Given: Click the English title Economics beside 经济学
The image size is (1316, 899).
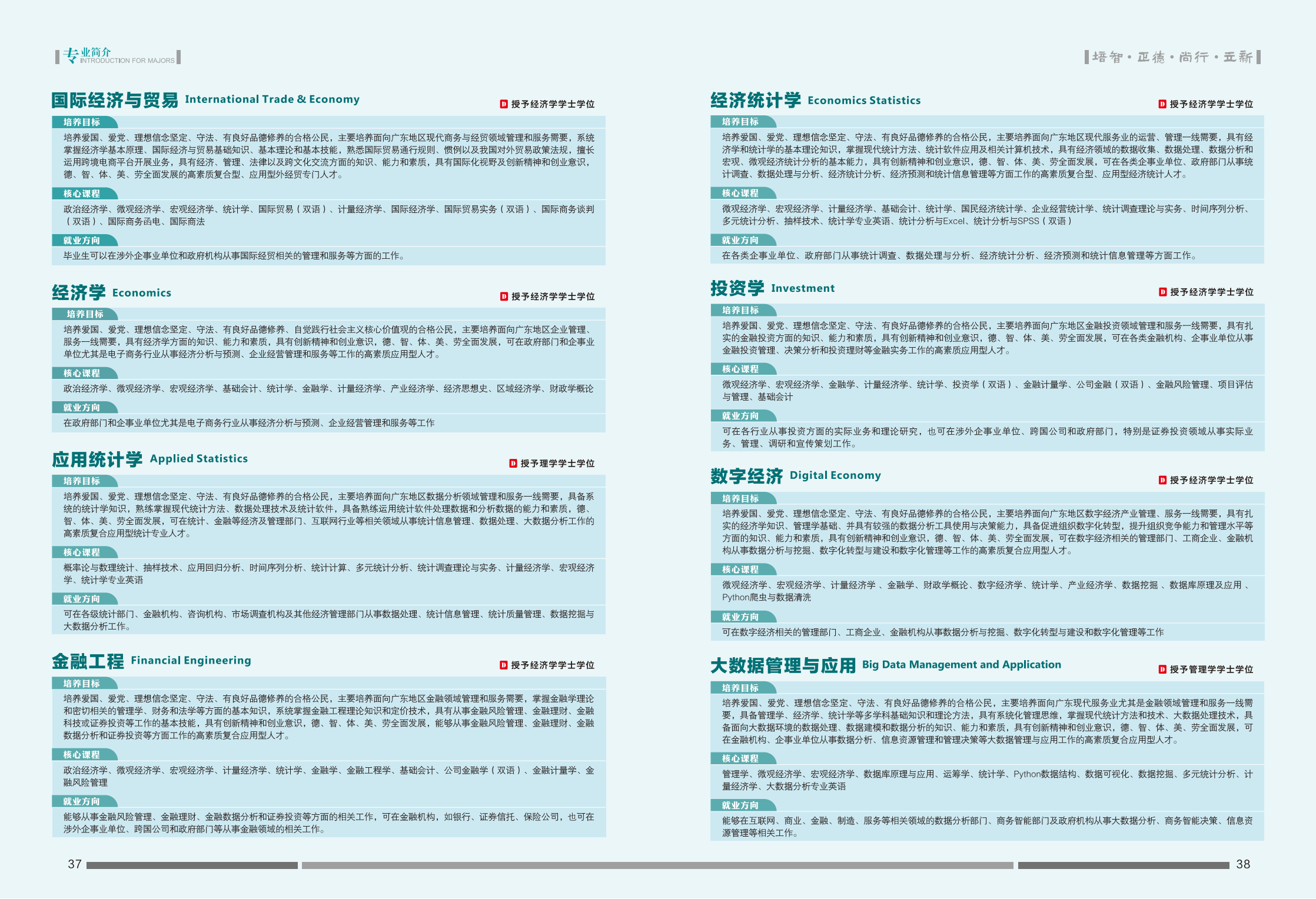Looking at the screenshot, I should [x=142, y=292].
